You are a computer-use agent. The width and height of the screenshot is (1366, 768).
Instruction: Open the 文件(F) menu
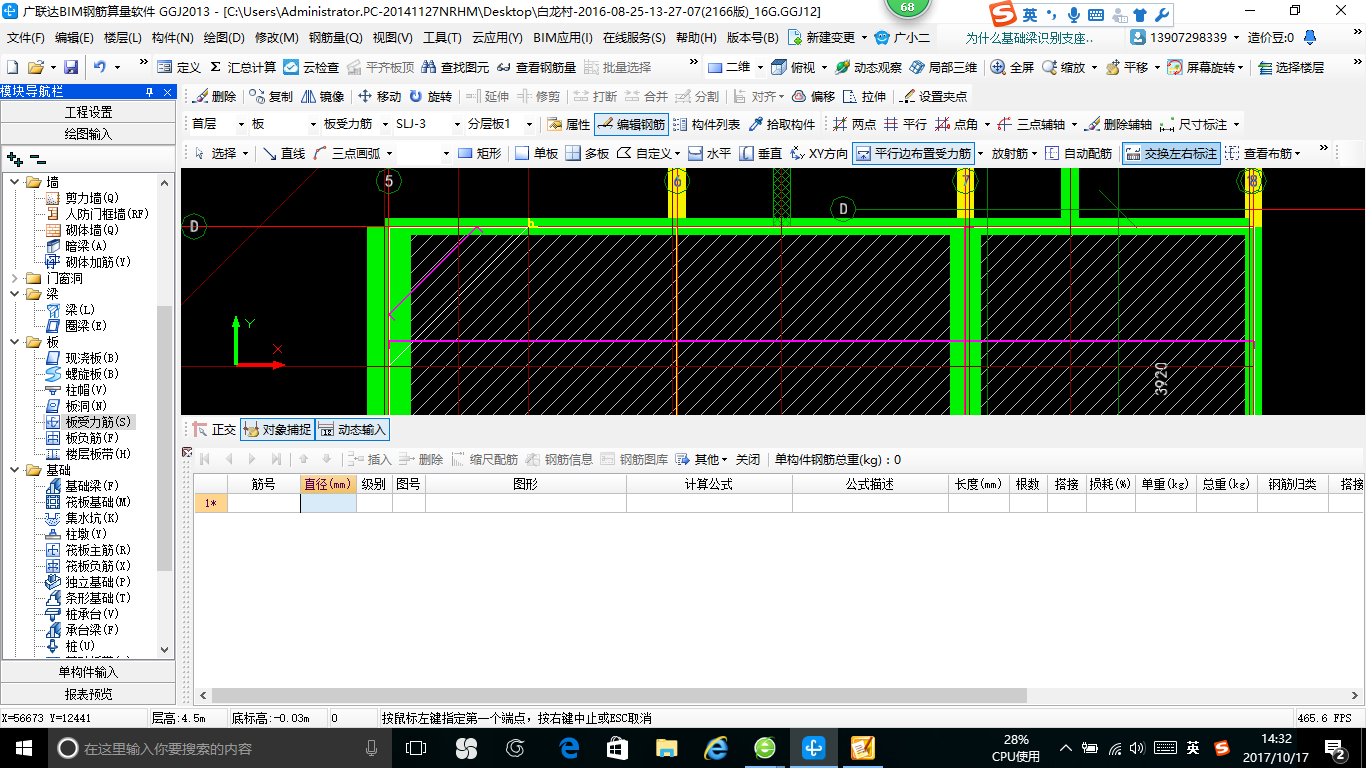click(26, 38)
